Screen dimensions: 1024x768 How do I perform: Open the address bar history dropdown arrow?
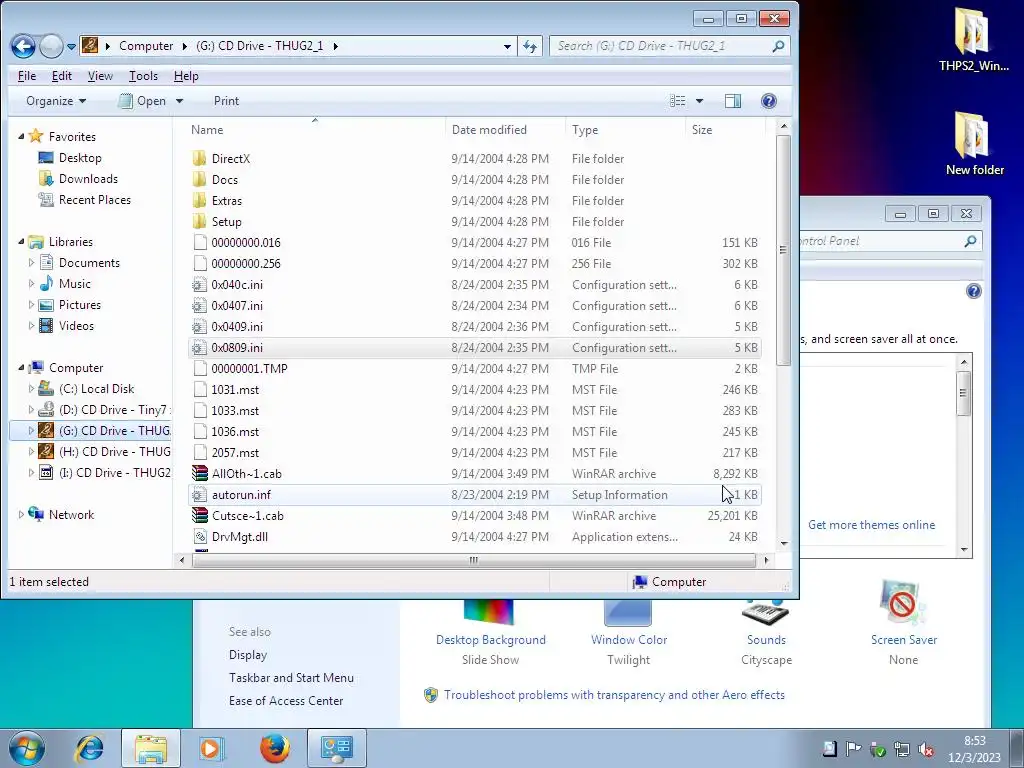(x=507, y=46)
